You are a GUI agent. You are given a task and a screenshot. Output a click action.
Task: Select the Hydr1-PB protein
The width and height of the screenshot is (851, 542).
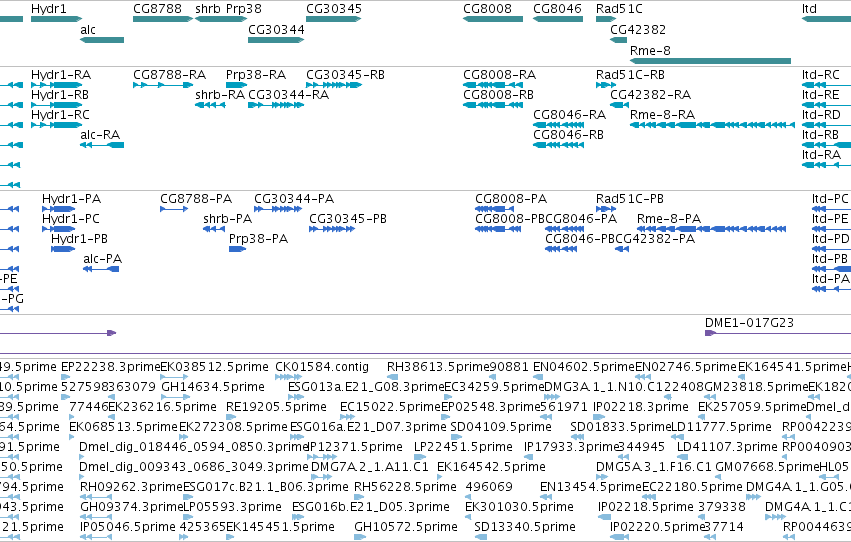[x=62, y=249]
